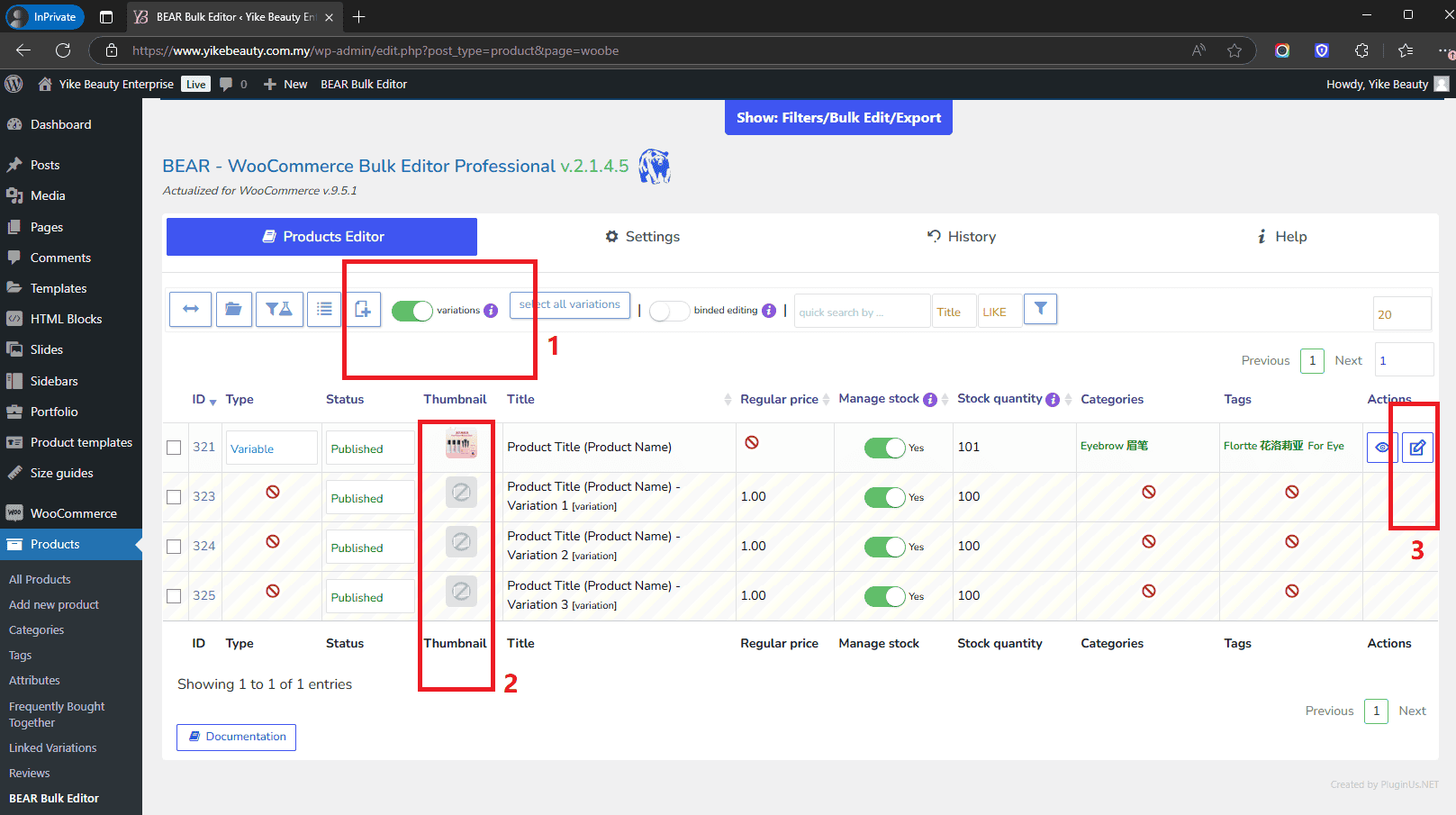This screenshot has width=1456, height=815.
Task: Click the comments bubble icon in admin bar
Action: click(226, 84)
